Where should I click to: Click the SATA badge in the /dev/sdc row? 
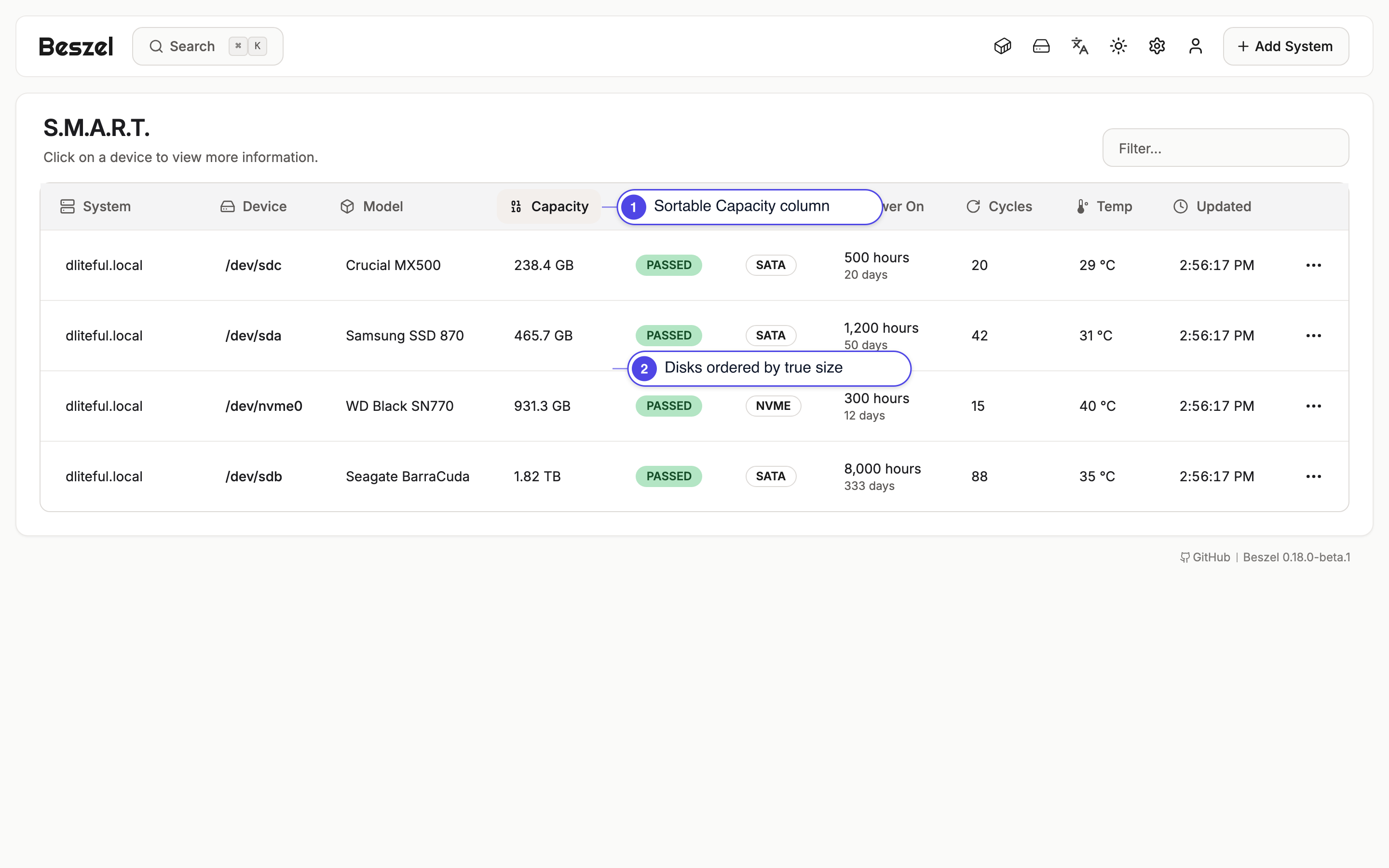770,265
